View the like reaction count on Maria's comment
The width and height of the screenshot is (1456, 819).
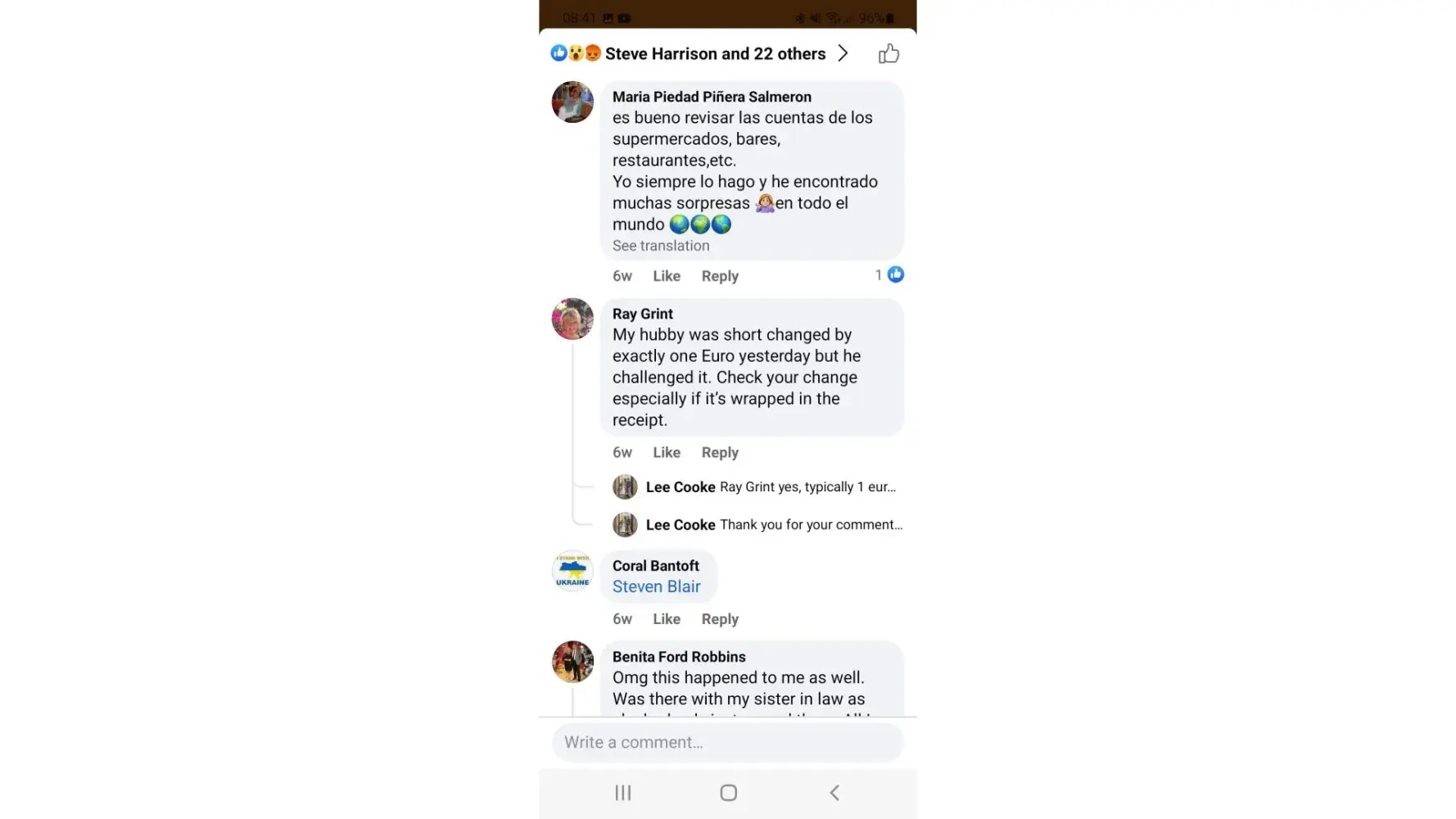(x=889, y=275)
